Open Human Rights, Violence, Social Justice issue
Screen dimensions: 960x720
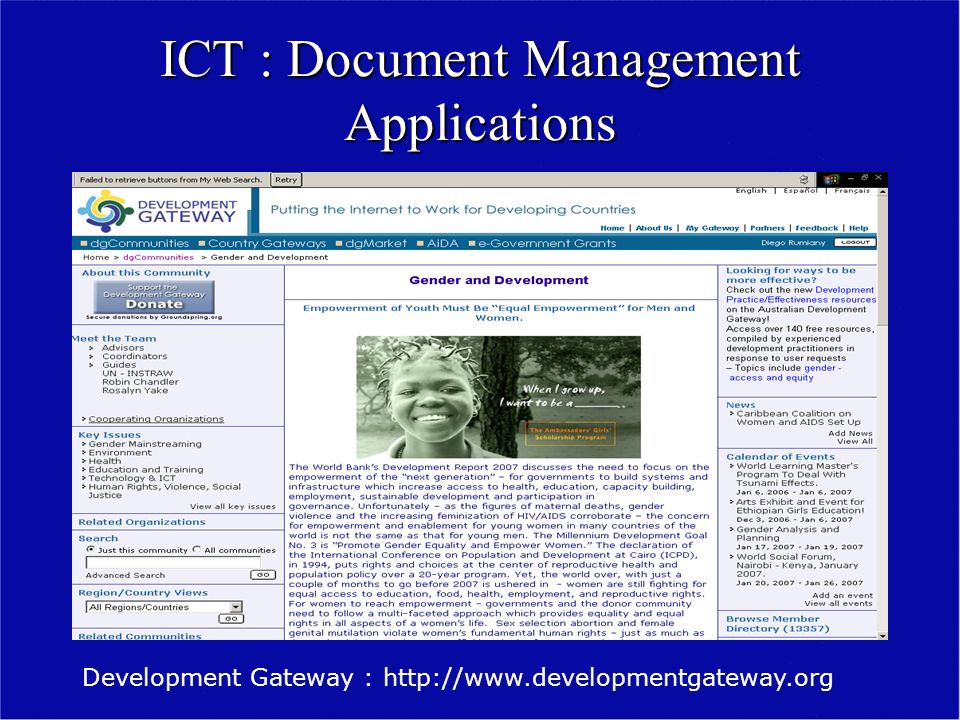[165, 491]
